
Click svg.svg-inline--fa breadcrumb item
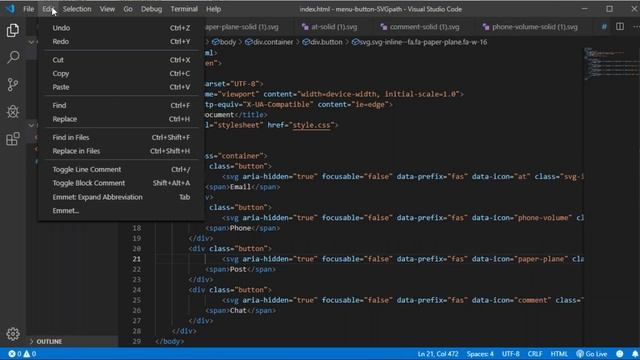click(x=419, y=42)
